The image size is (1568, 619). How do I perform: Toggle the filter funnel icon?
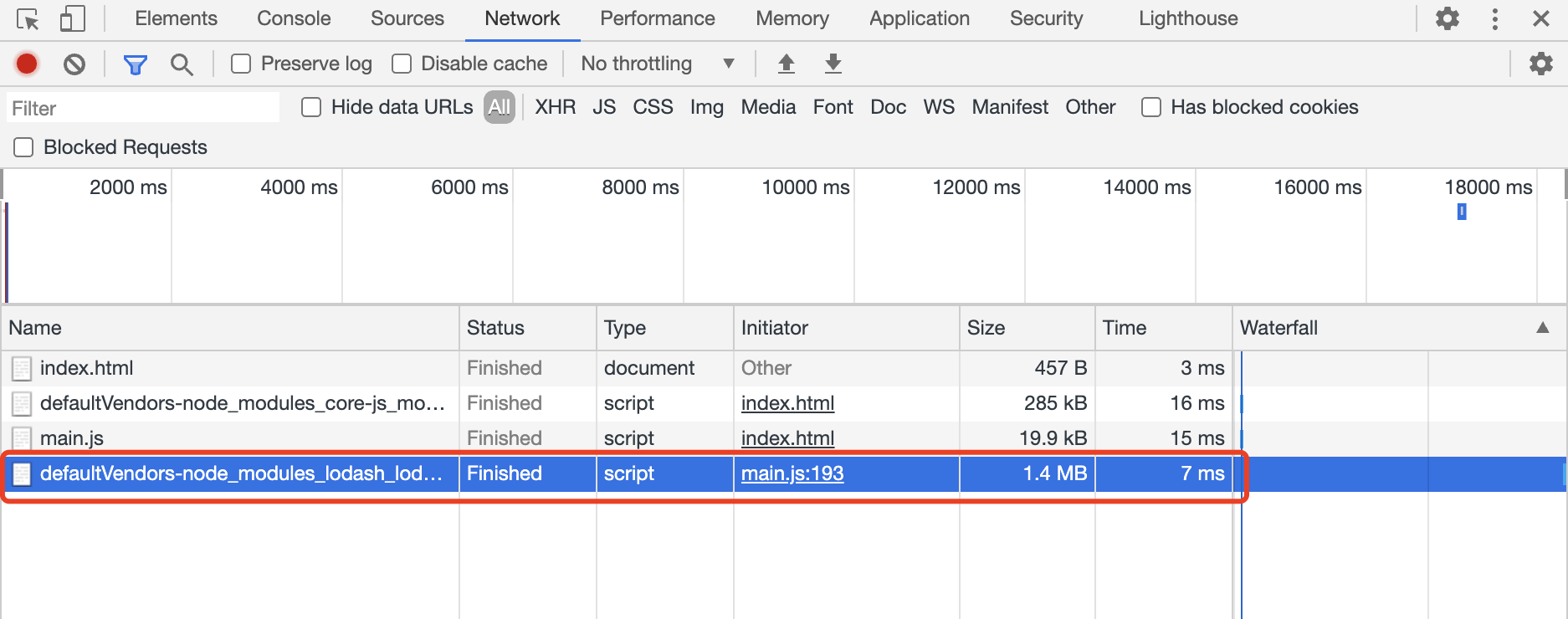click(135, 64)
